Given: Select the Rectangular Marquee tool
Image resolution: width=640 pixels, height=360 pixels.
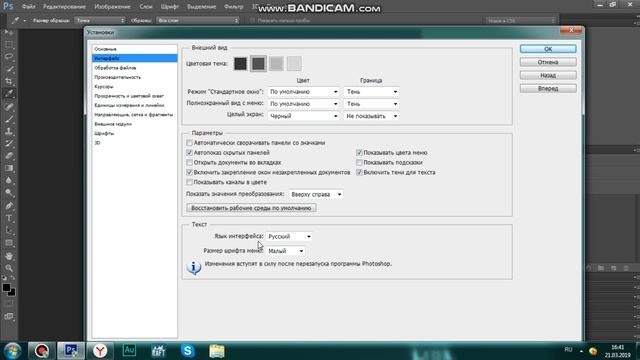Looking at the screenshot, I should point(9,44).
